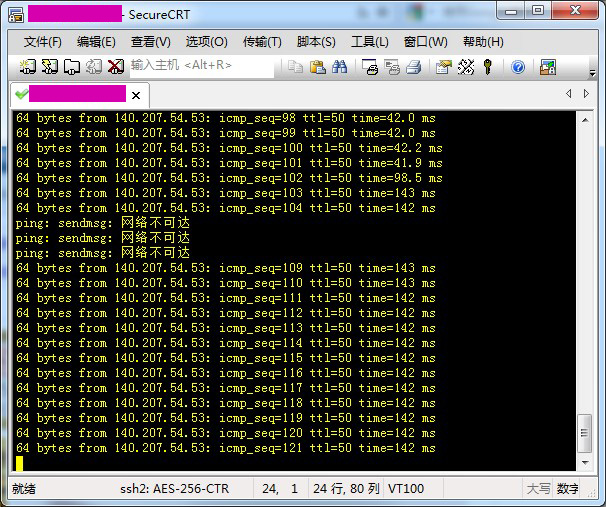Open the 文件(F) menu
The width and height of the screenshot is (606, 507).
coord(43,42)
